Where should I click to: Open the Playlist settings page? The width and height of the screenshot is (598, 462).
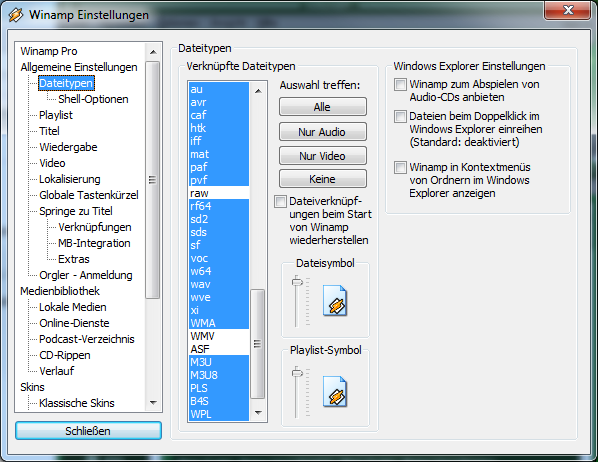[x=56, y=115]
